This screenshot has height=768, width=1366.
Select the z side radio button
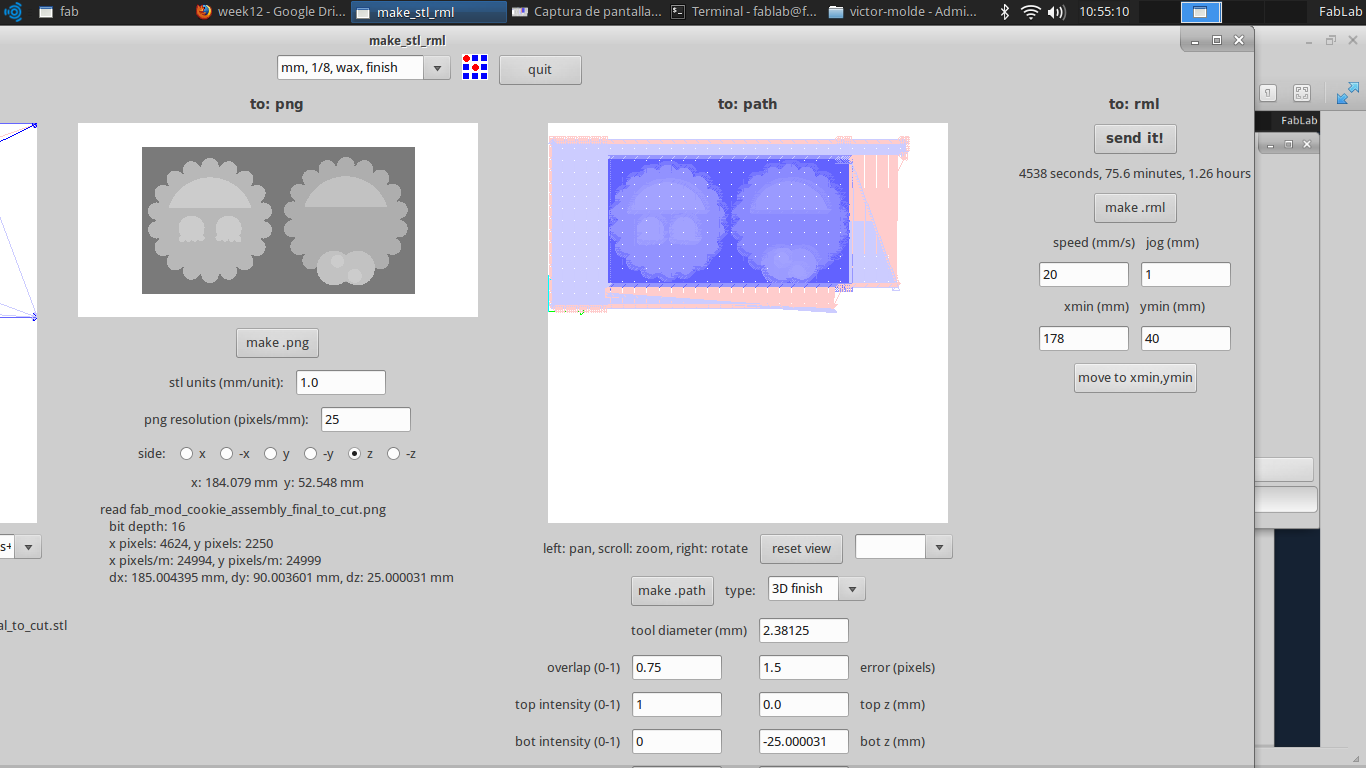(355, 453)
